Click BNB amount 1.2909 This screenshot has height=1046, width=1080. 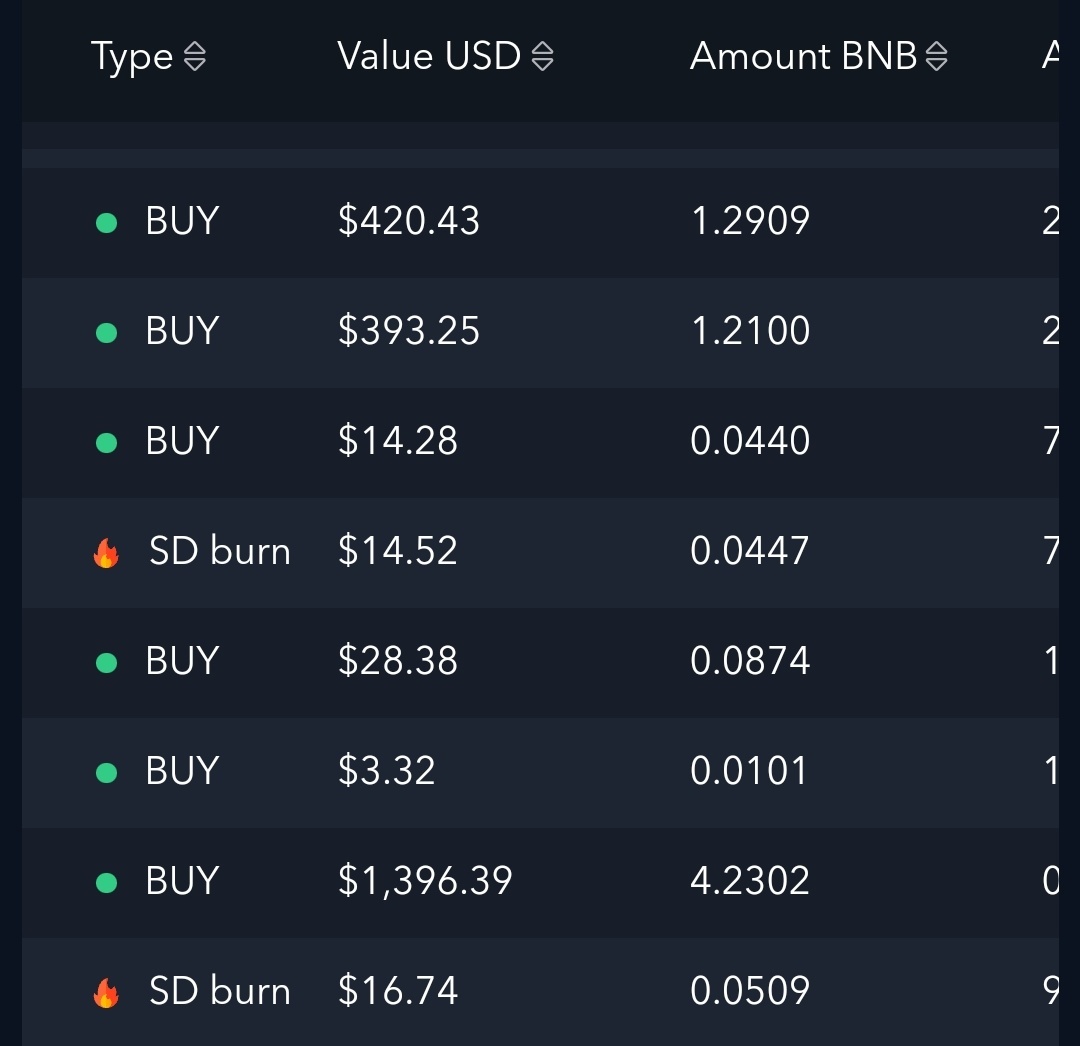pos(750,221)
